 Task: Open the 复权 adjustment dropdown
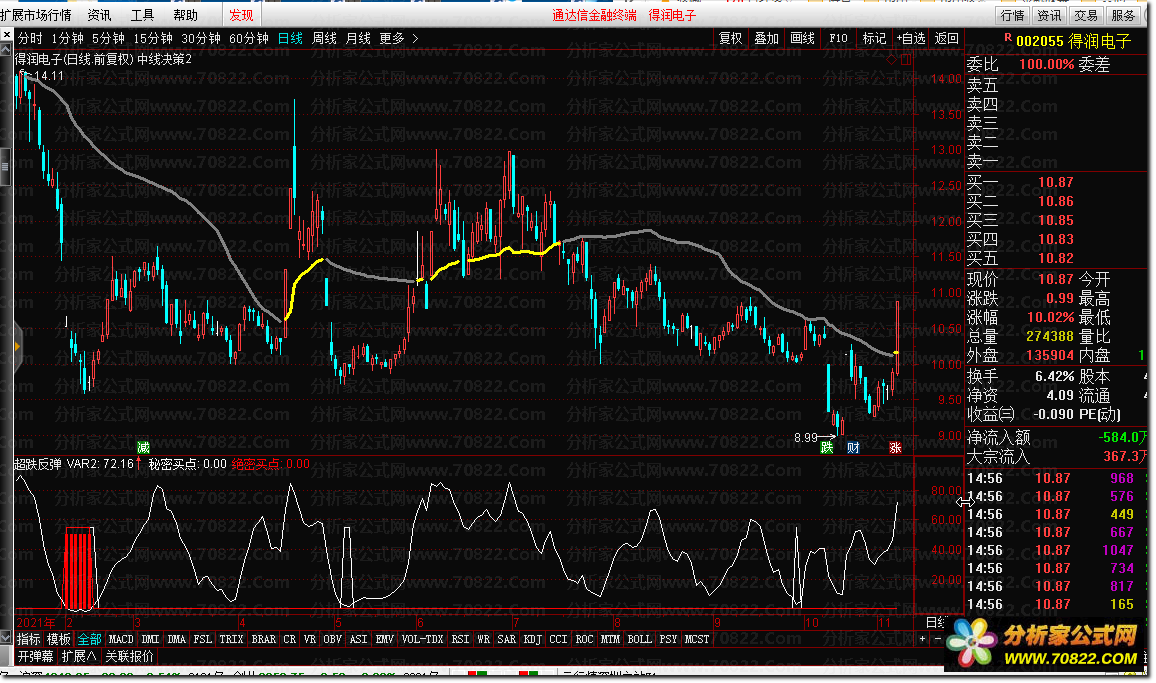pyautogui.click(x=730, y=38)
